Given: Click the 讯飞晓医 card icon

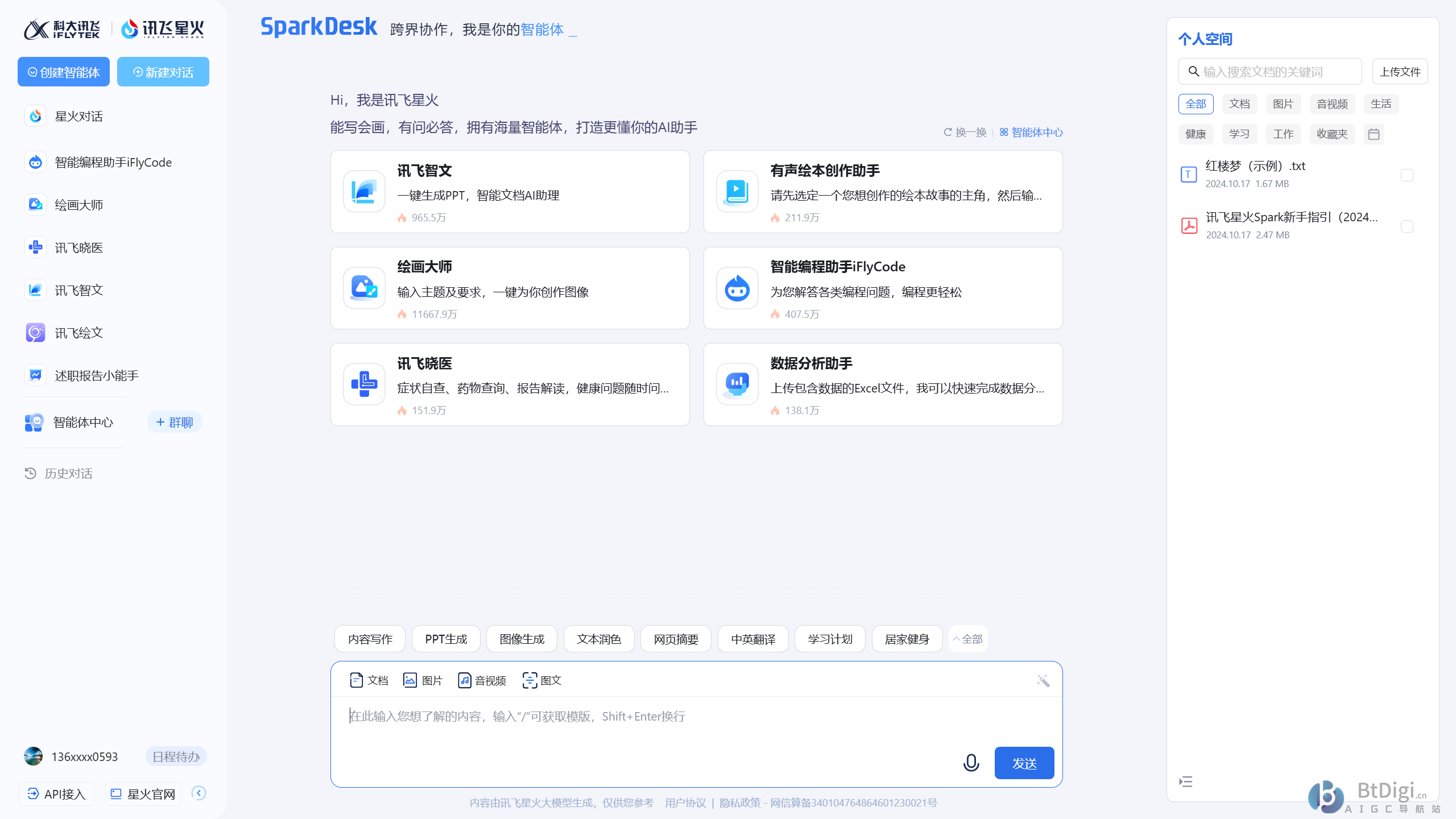Looking at the screenshot, I should click(364, 384).
